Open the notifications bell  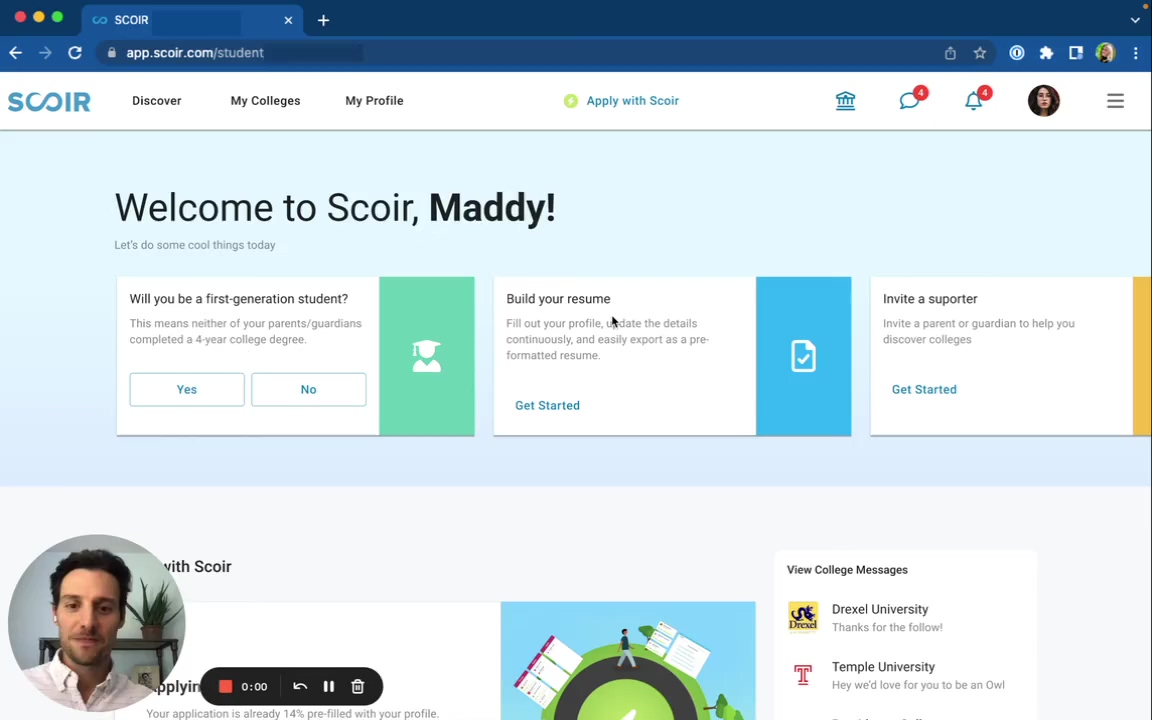click(x=973, y=101)
